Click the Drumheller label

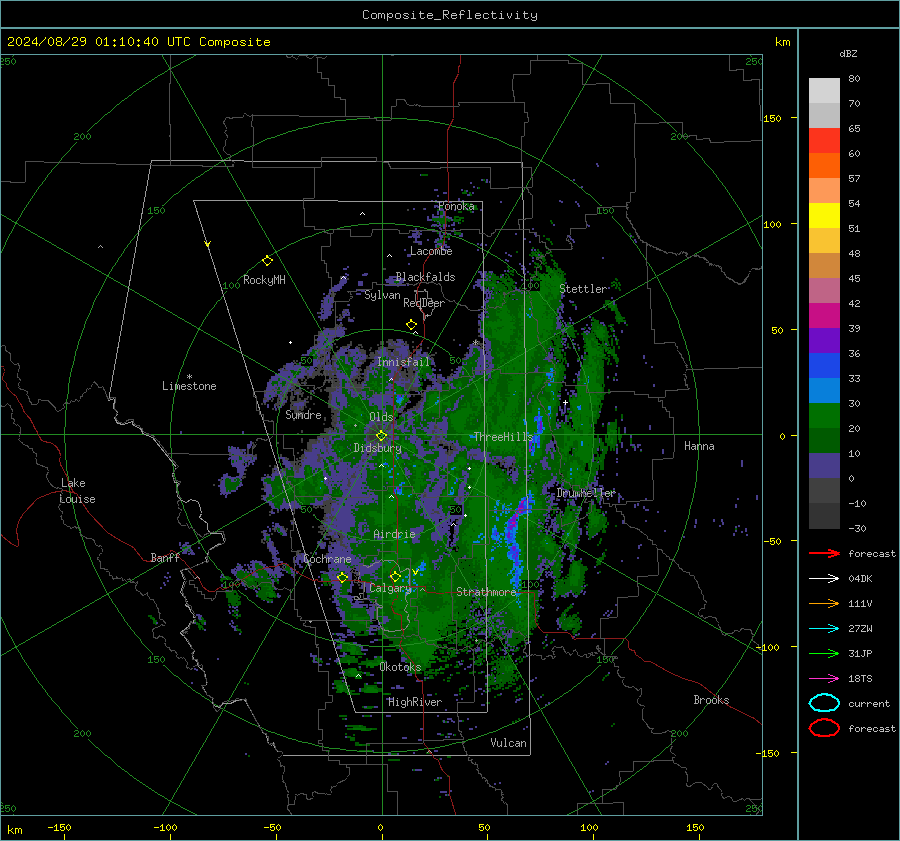point(585,493)
